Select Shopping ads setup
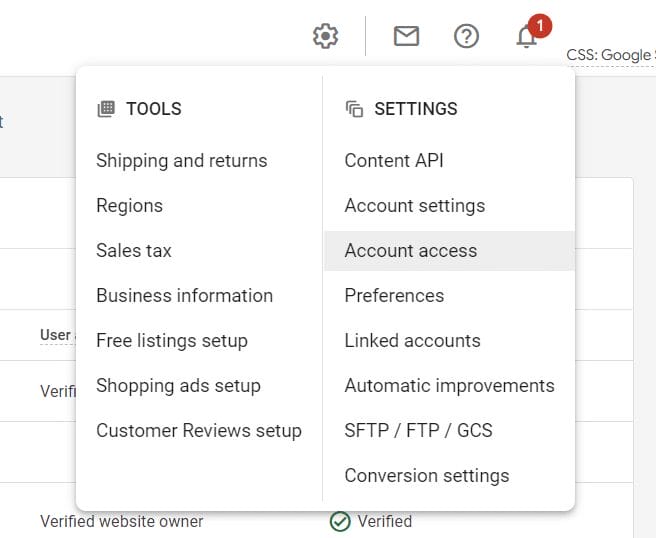The width and height of the screenshot is (656, 538). [178, 386]
